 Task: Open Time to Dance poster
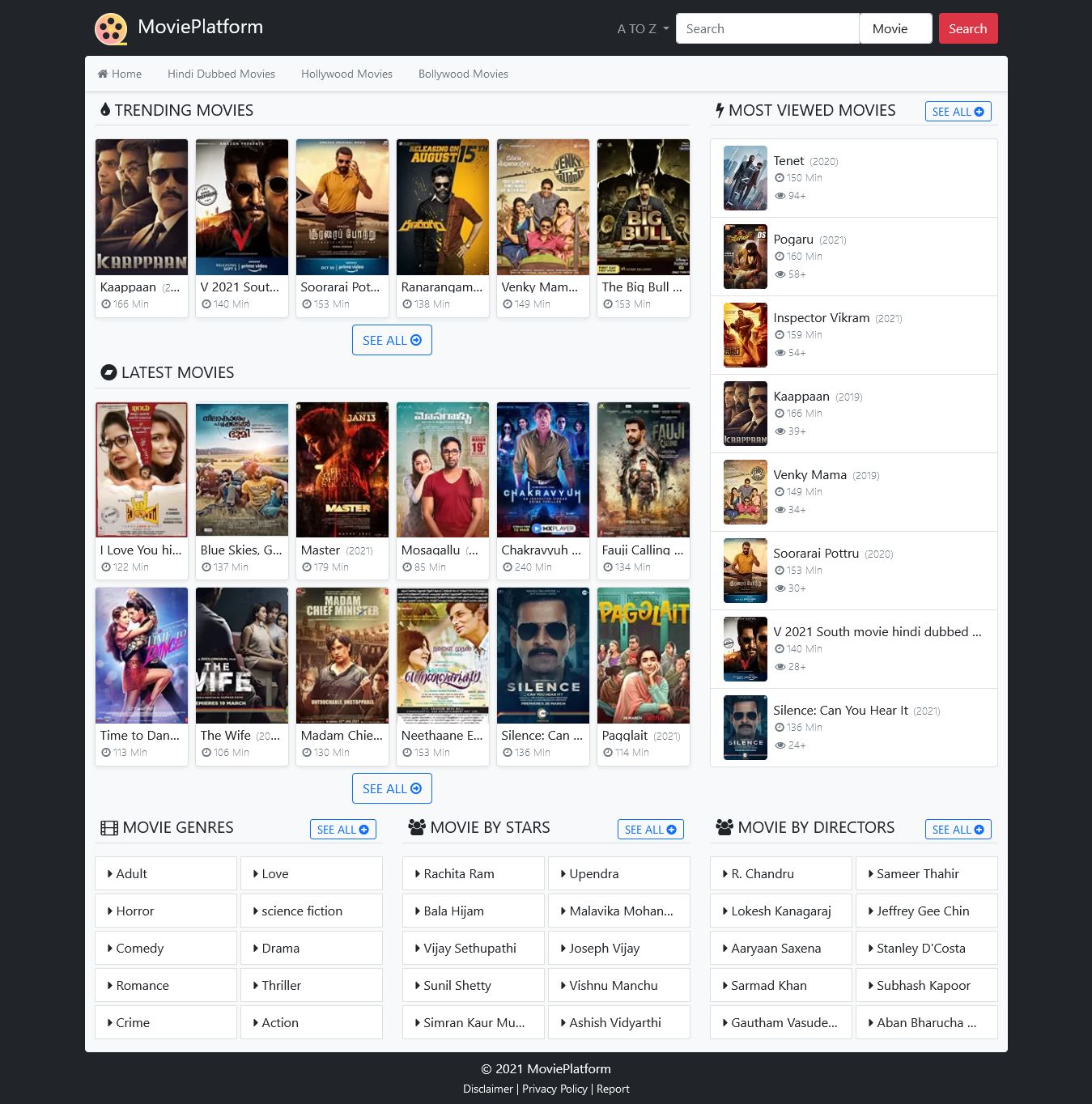[x=142, y=656]
